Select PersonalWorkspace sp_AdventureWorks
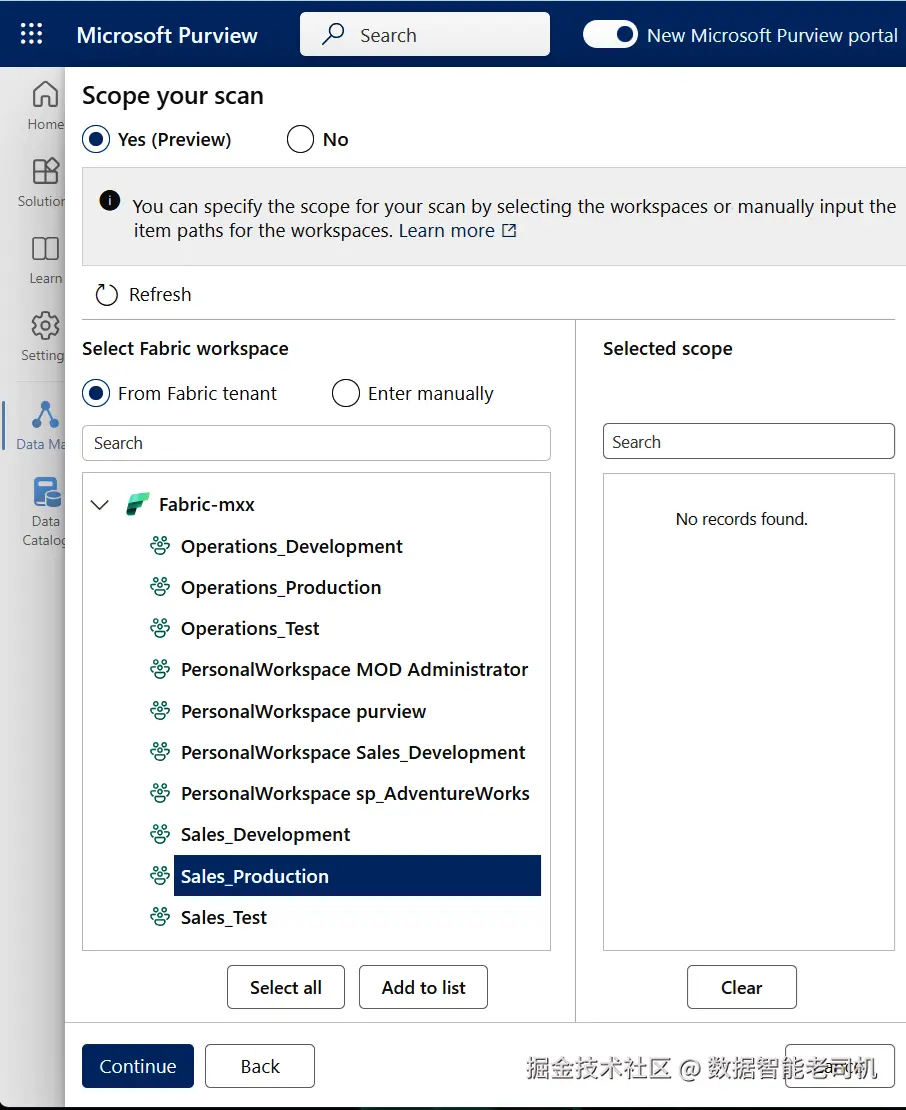This screenshot has height=1110, width=906. [355, 794]
